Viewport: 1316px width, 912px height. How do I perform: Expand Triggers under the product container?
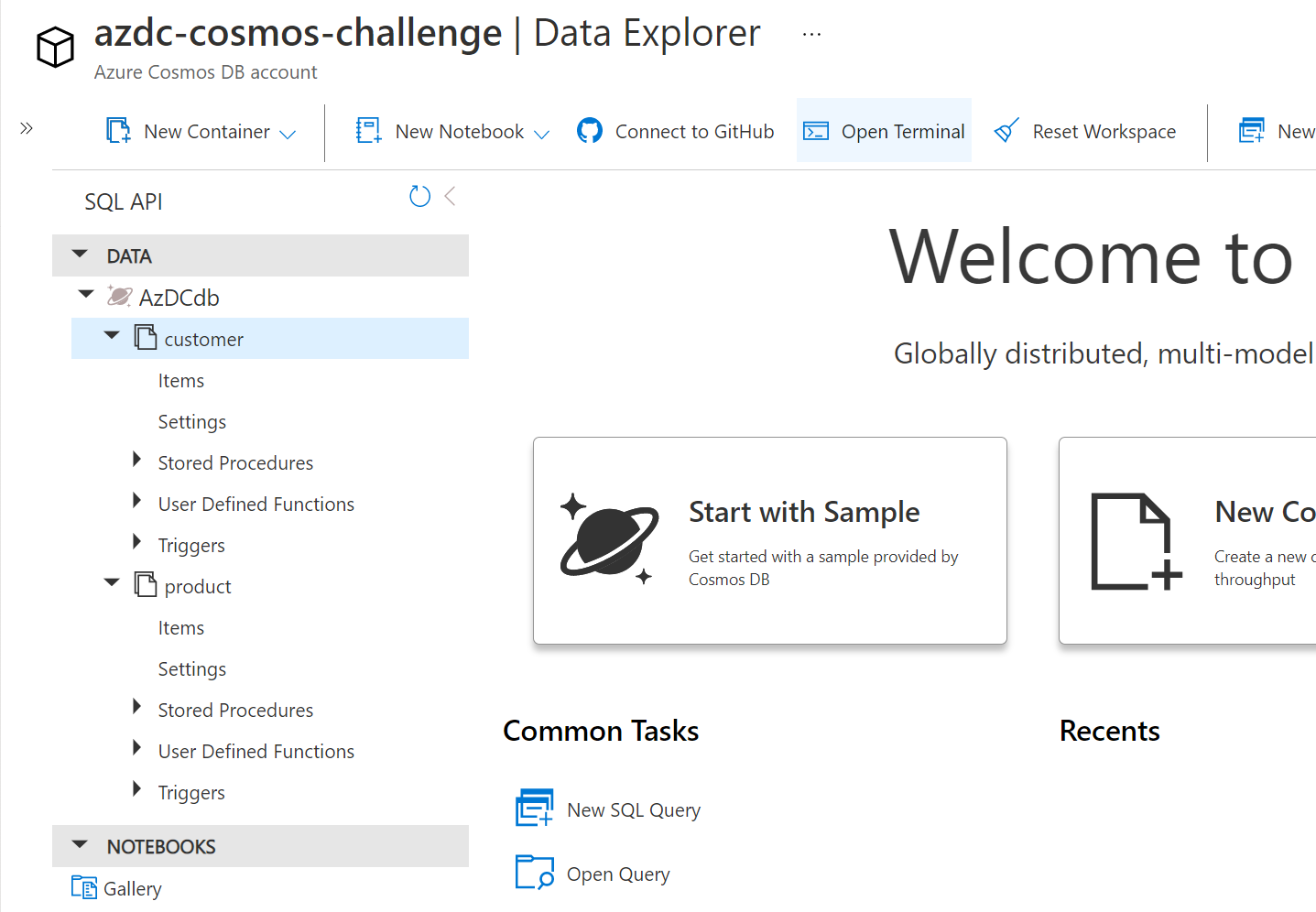coord(137,789)
